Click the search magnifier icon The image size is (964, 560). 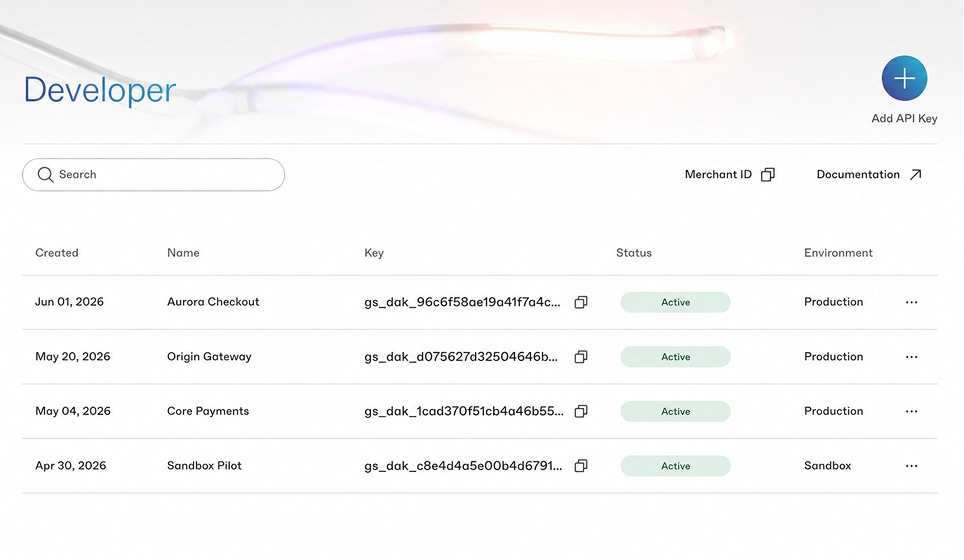click(45, 175)
